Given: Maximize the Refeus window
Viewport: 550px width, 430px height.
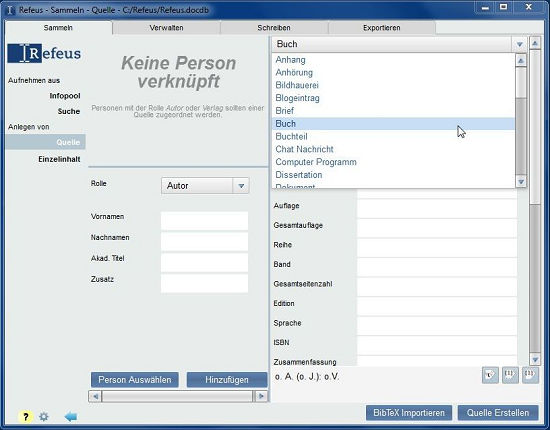Looking at the screenshot, I should tap(504, 7).
